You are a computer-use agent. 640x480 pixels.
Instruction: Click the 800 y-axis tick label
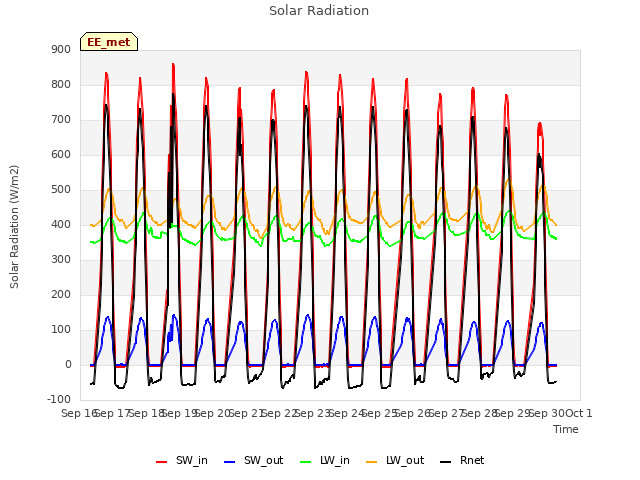(x=61, y=84)
